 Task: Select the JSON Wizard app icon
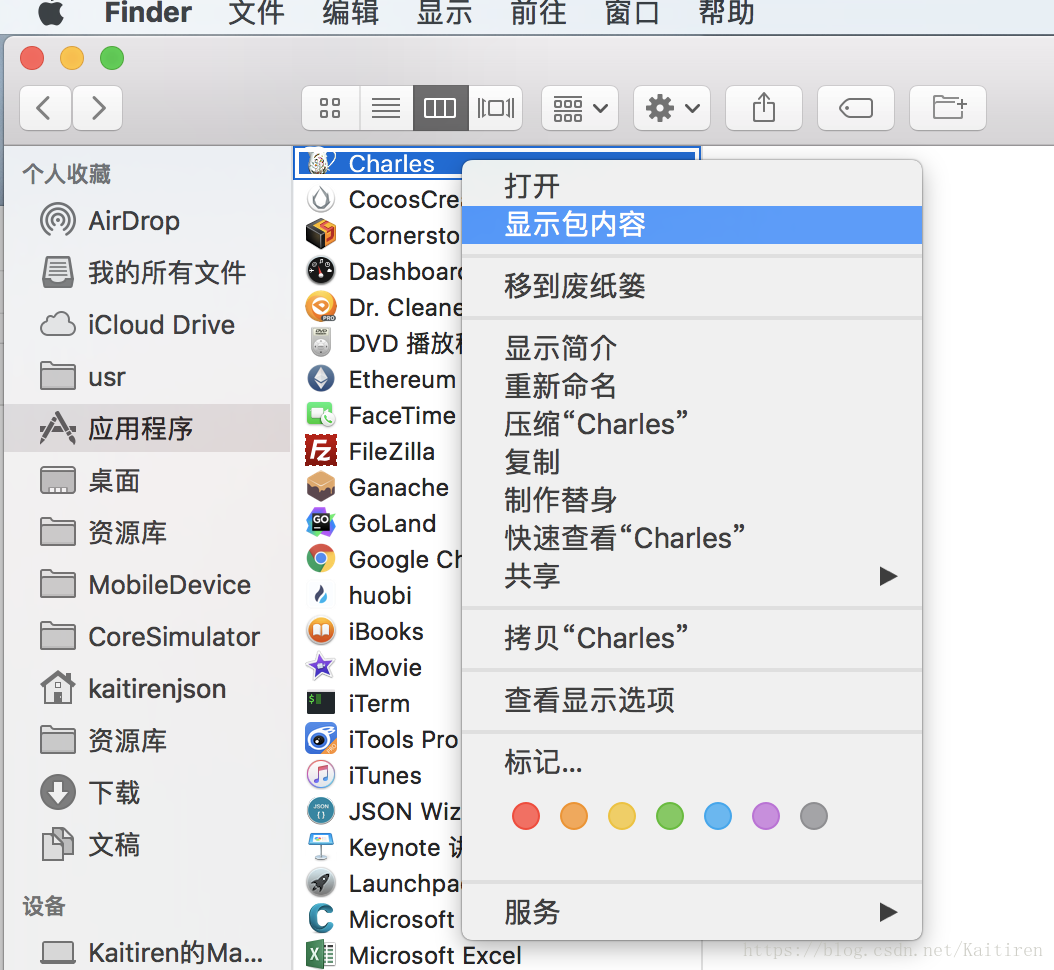coord(321,811)
